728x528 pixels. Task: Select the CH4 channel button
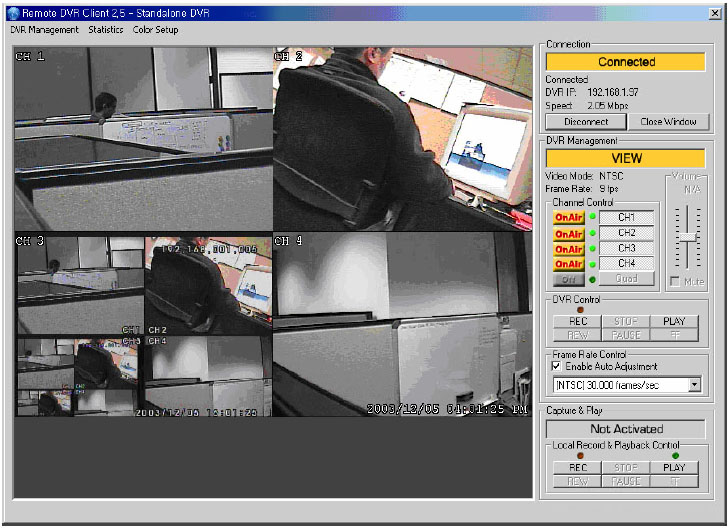pyautogui.click(x=626, y=264)
